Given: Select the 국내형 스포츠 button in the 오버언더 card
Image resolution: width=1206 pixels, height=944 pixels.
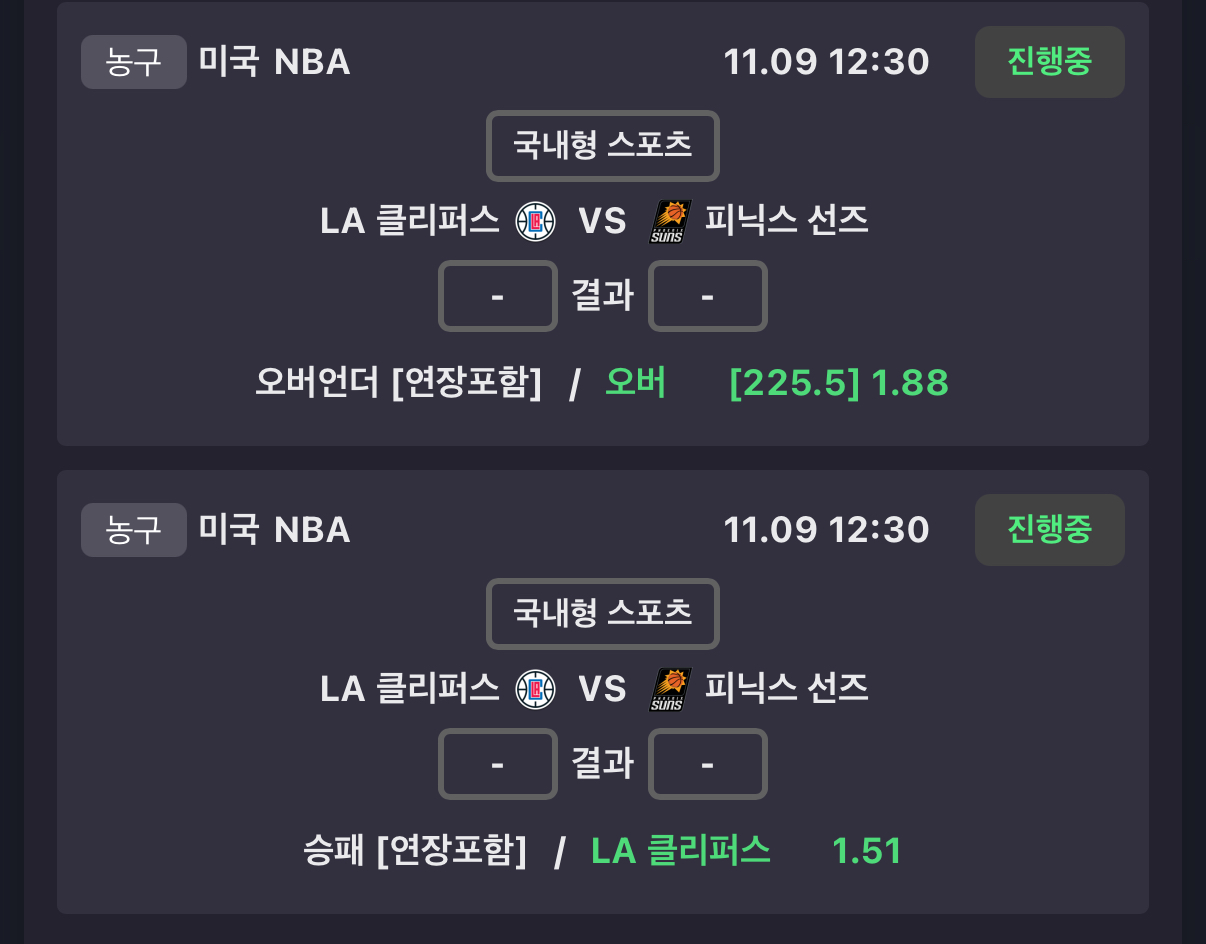Looking at the screenshot, I should click(x=603, y=146).
